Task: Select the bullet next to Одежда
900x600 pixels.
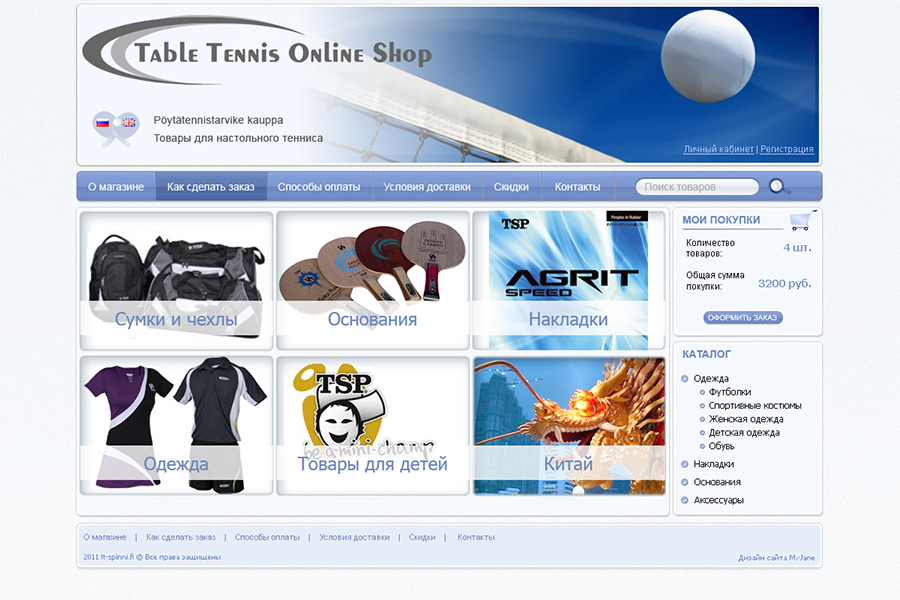Action: point(685,379)
